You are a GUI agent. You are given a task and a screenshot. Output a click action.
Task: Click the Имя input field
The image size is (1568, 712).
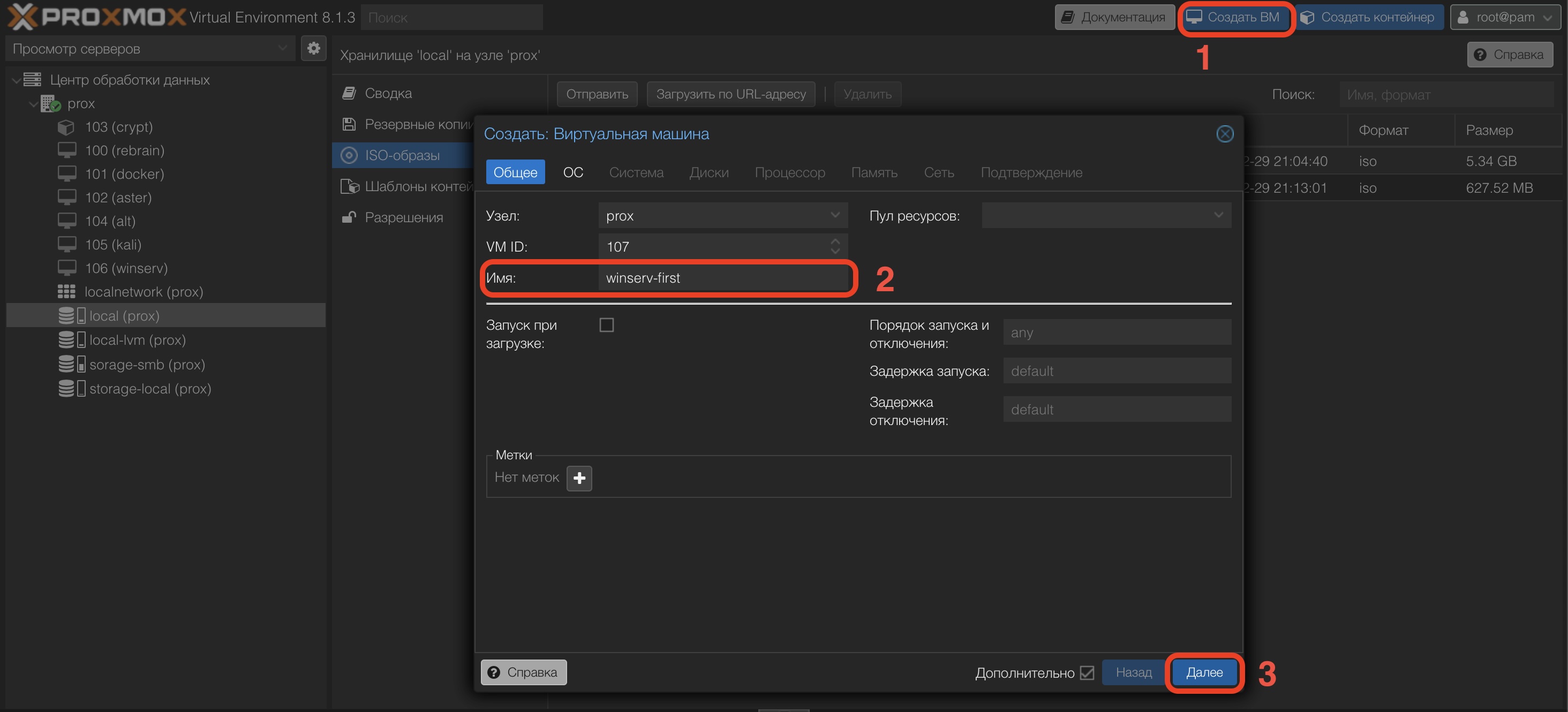click(x=722, y=278)
